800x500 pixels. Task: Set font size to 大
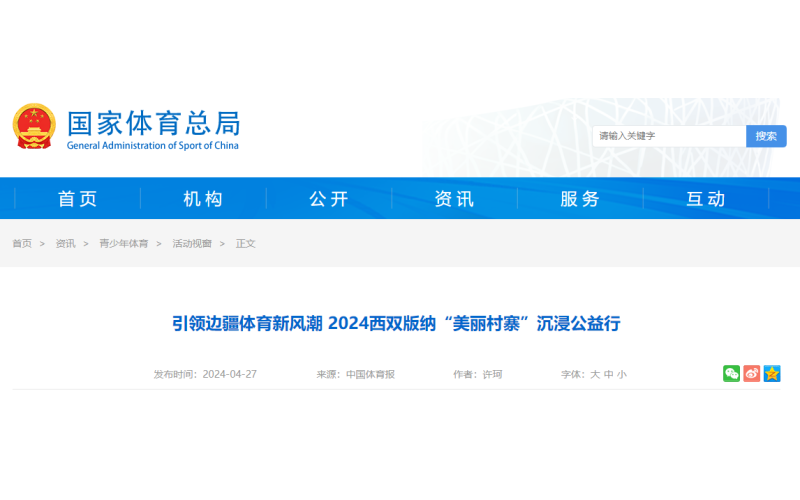click(595, 374)
